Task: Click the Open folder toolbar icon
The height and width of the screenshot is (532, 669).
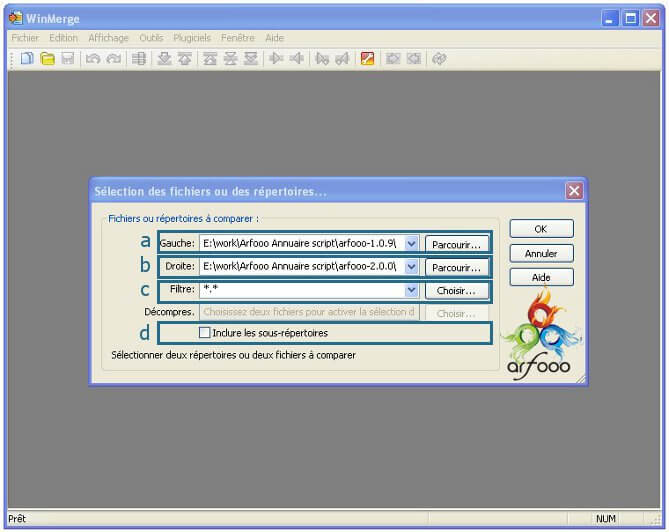Action: (x=47, y=59)
